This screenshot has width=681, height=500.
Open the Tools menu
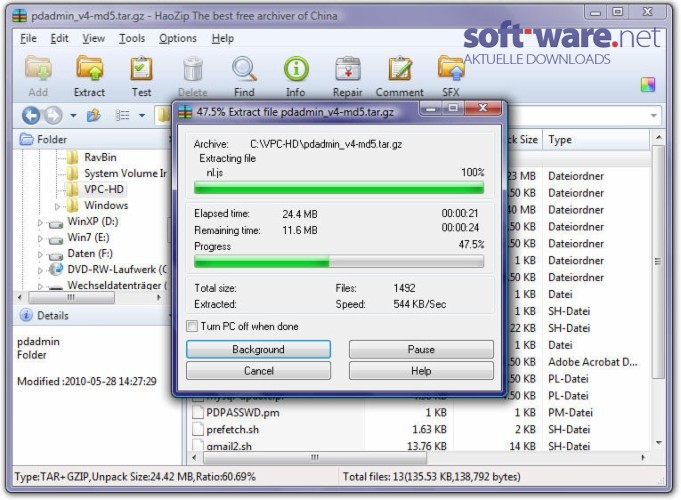(132, 39)
